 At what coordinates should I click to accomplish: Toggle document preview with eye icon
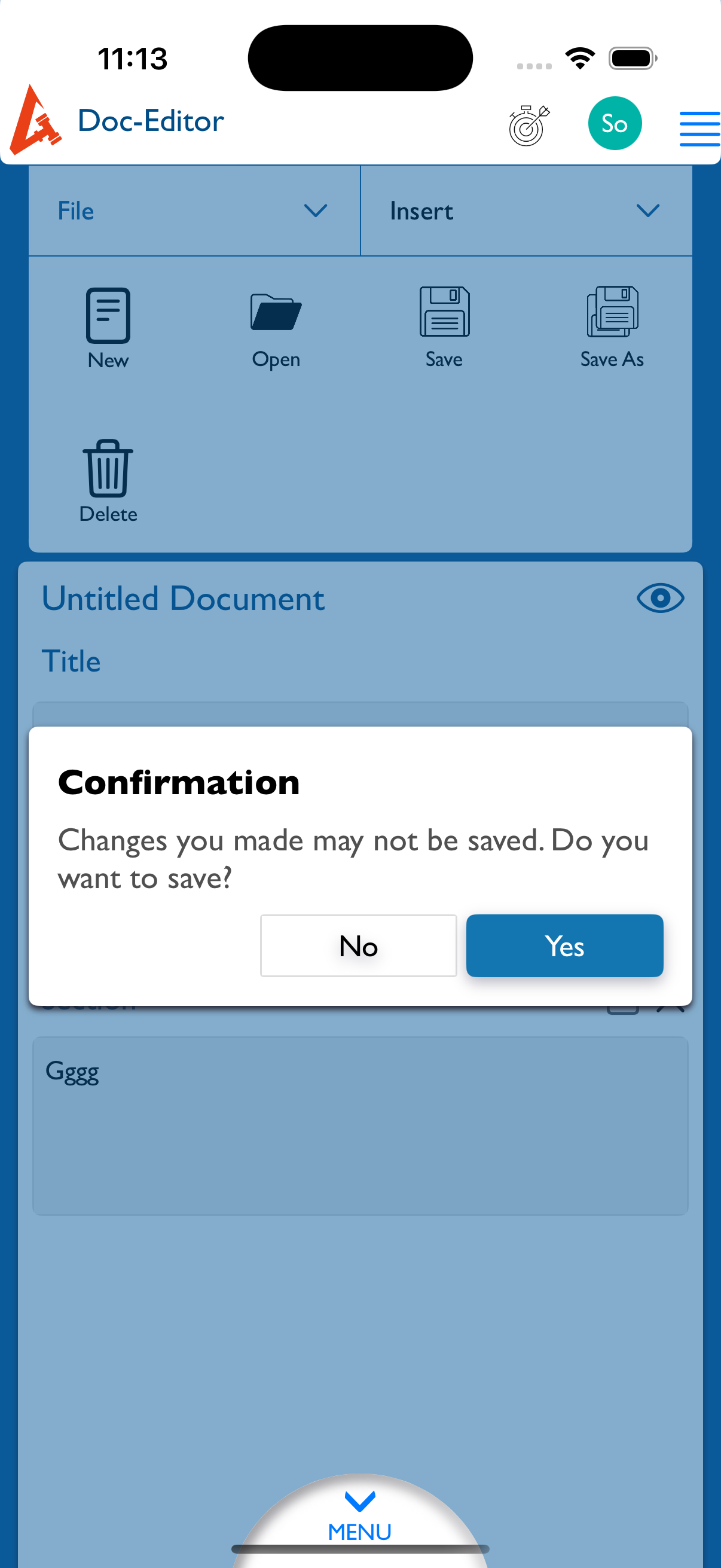tap(660, 598)
